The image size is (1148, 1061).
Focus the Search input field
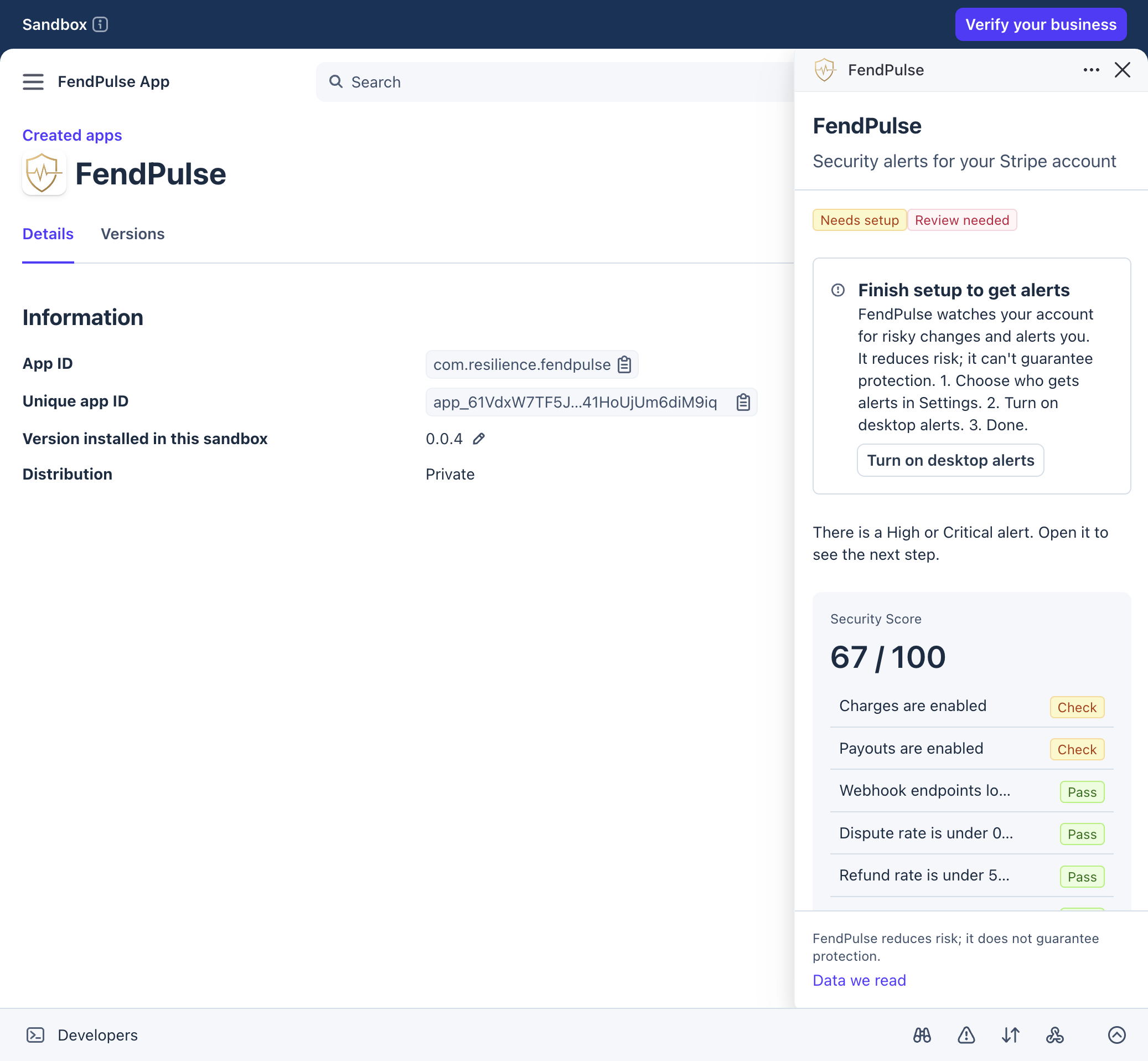555,81
